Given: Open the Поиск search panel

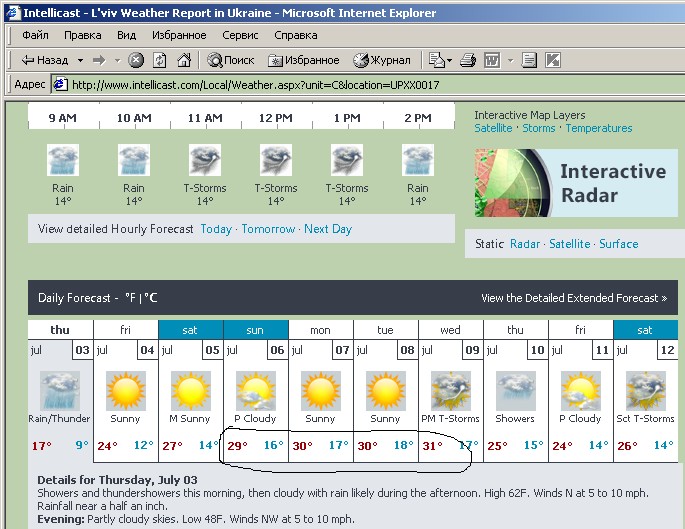Looking at the screenshot, I should pos(230,60).
